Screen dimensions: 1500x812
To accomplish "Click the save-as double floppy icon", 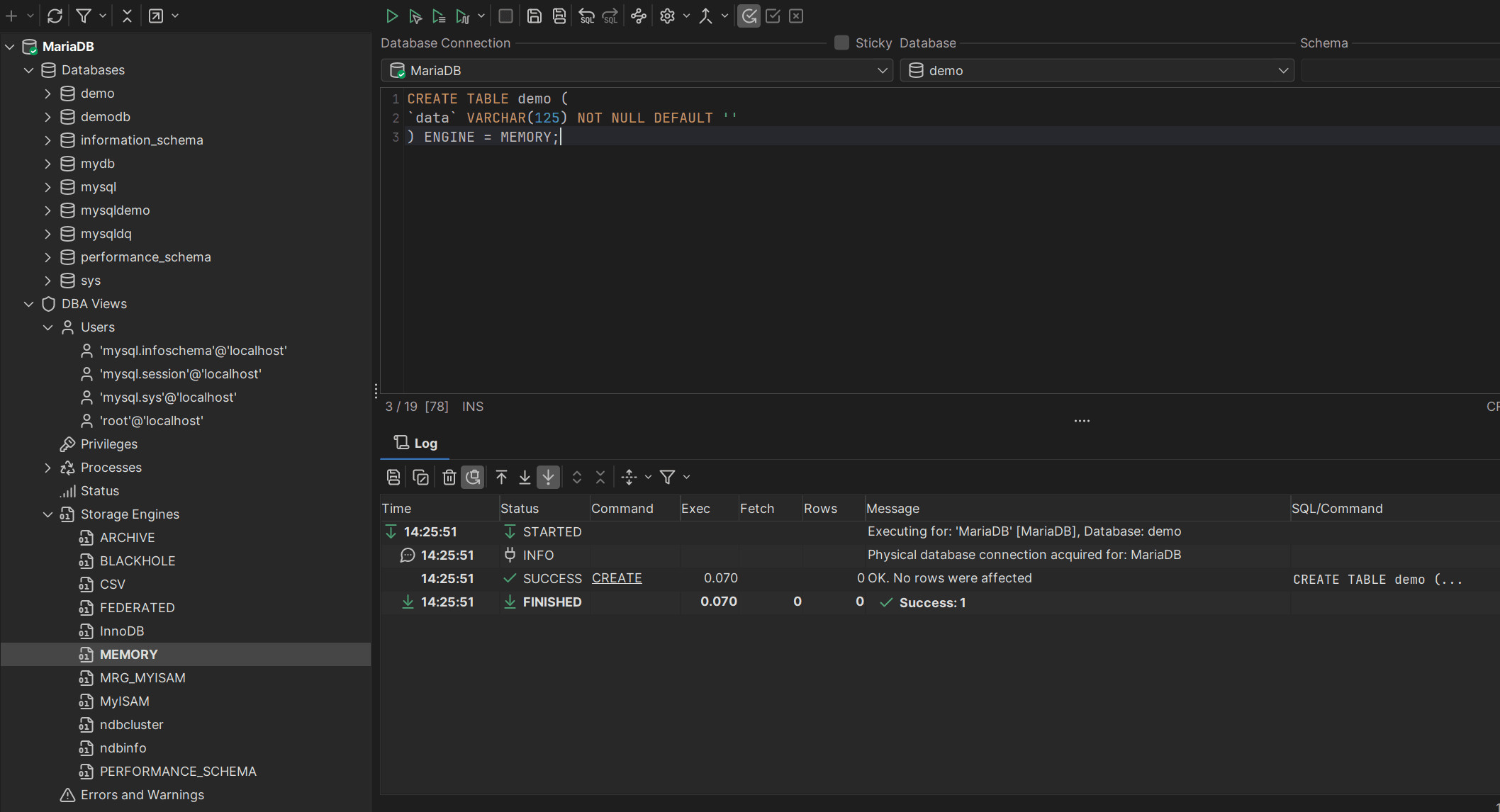I will [x=559, y=16].
